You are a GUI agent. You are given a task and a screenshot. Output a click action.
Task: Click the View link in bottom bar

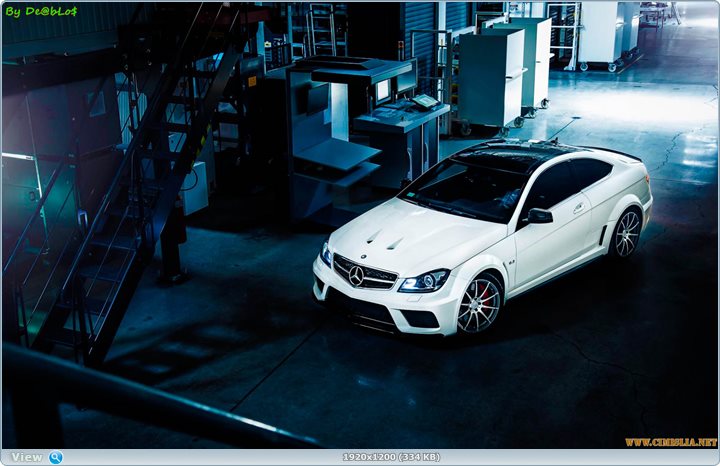click(27, 457)
